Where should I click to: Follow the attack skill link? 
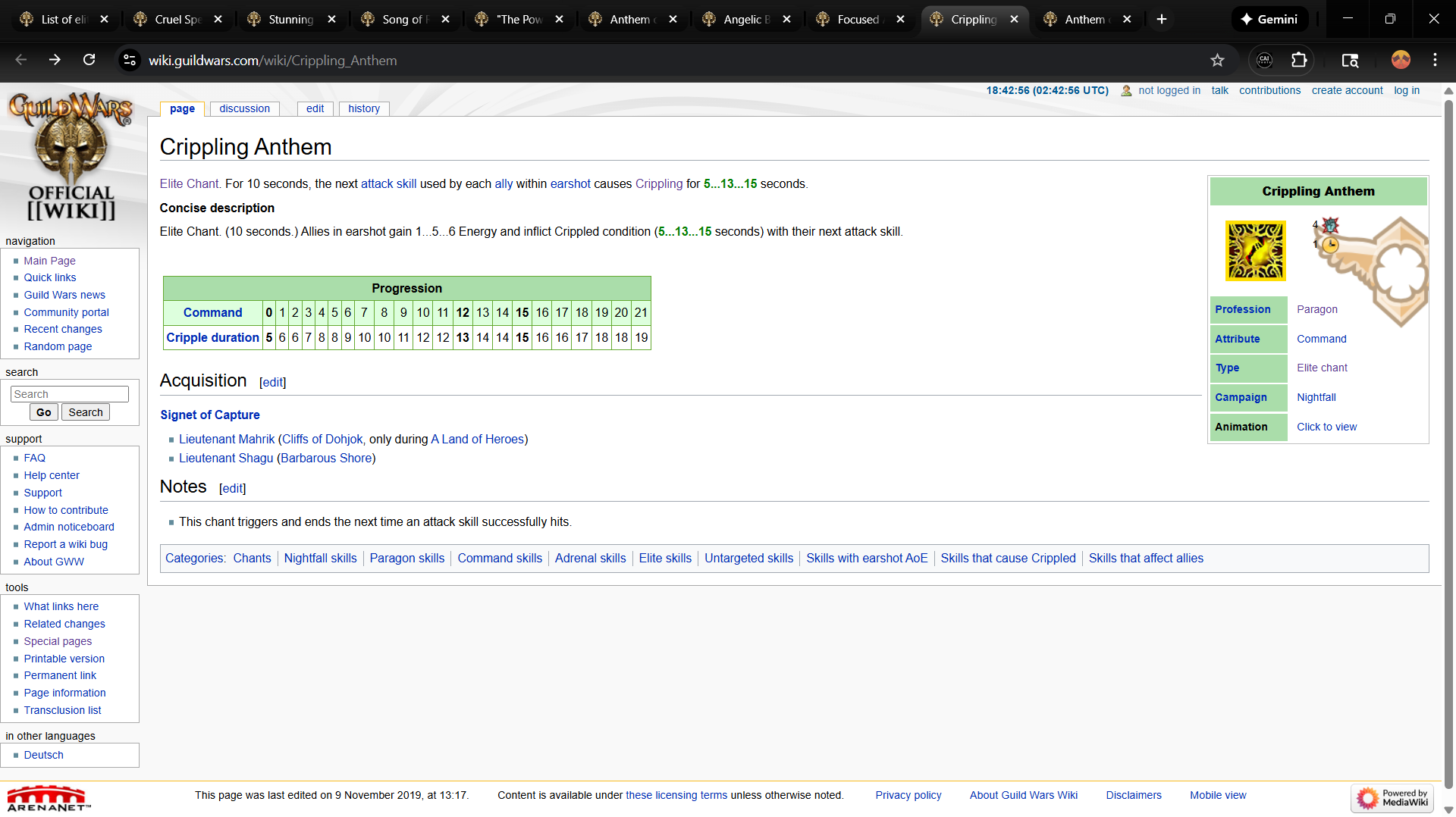pyautogui.click(x=388, y=183)
